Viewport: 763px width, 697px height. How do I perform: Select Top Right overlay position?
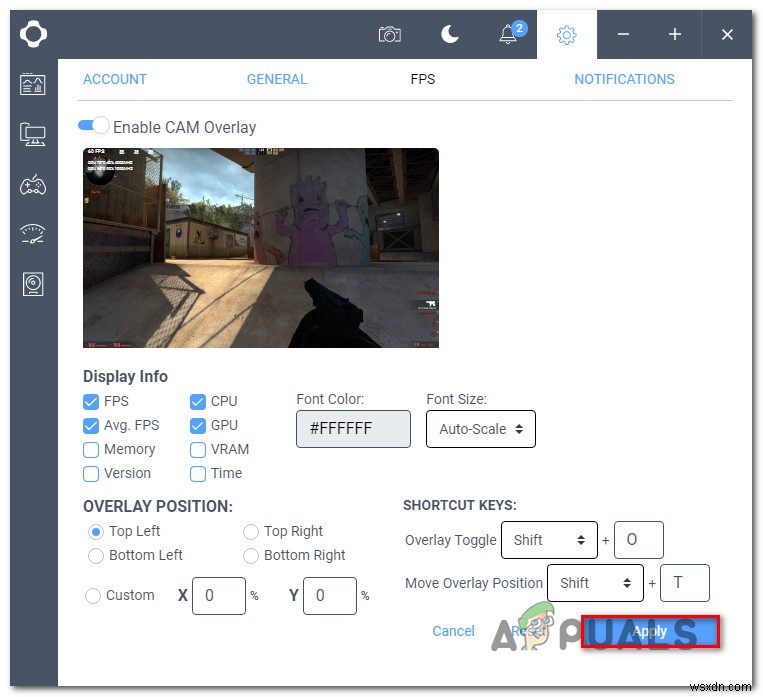[251, 532]
